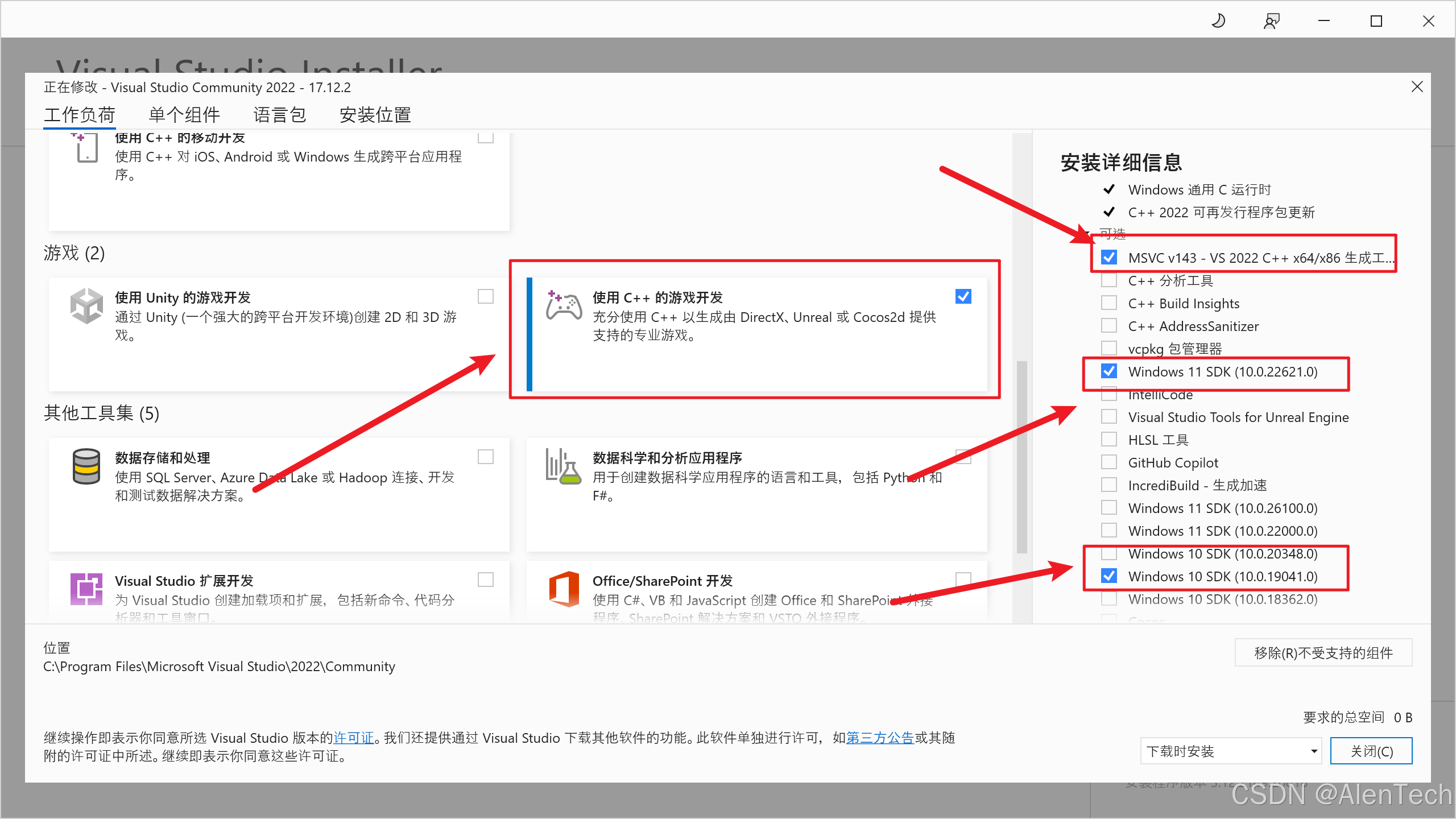Click the data storage database icon
Image resolution: width=1456 pixels, height=819 pixels.
86,466
